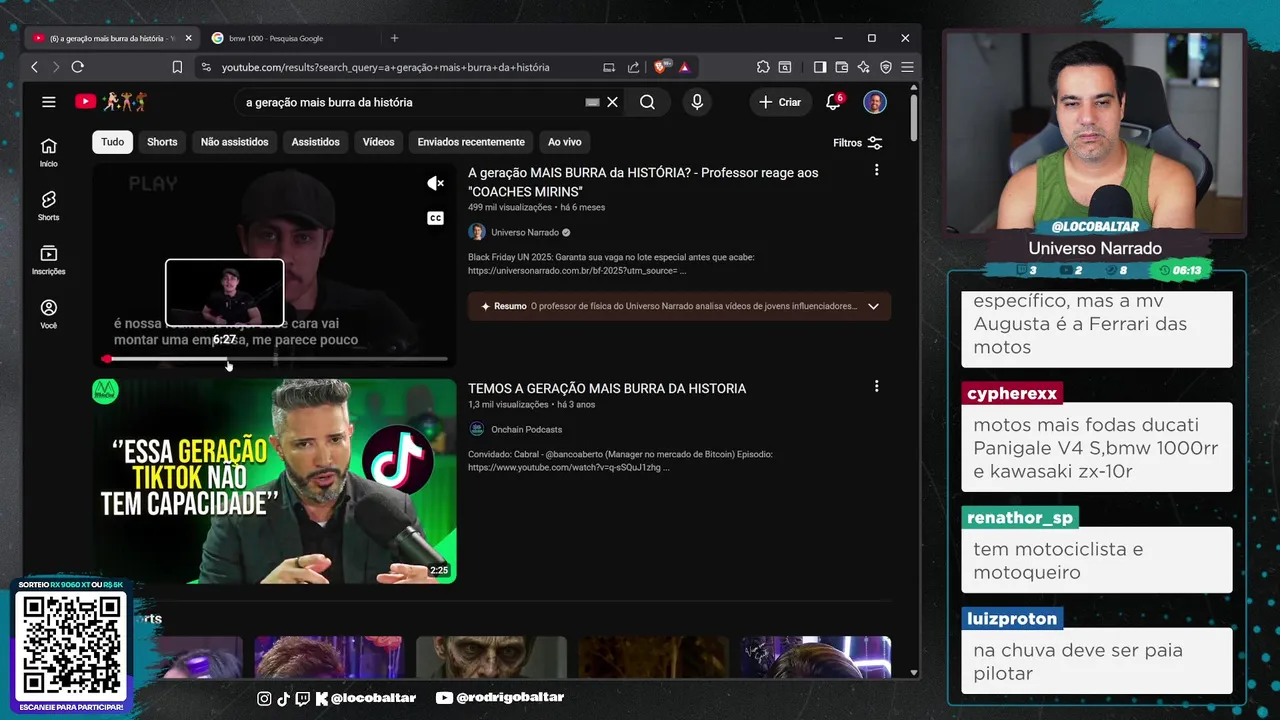Run search with the magnifier button
The width and height of the screenshot is (1280, 720).
tap(647, 102)
